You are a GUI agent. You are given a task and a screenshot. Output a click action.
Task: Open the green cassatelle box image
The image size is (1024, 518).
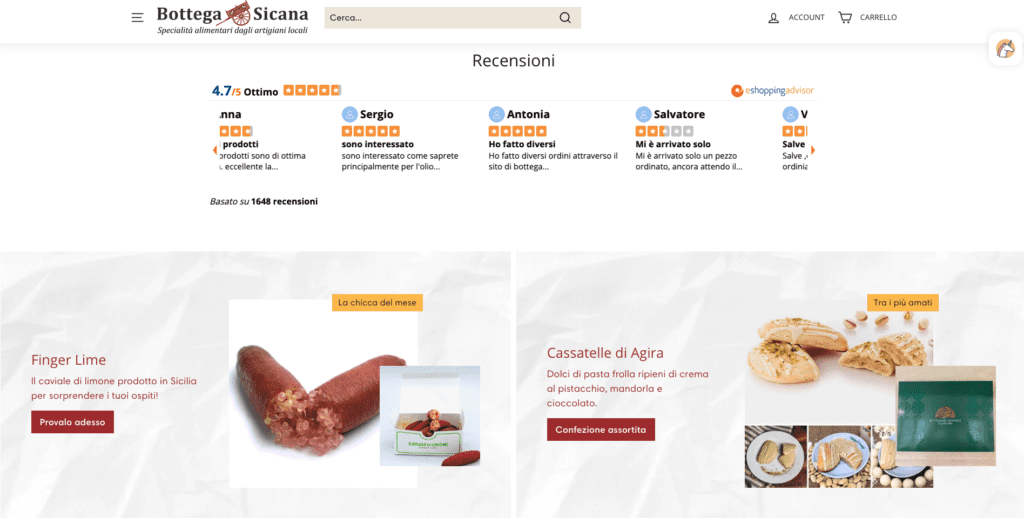[945, 416]
